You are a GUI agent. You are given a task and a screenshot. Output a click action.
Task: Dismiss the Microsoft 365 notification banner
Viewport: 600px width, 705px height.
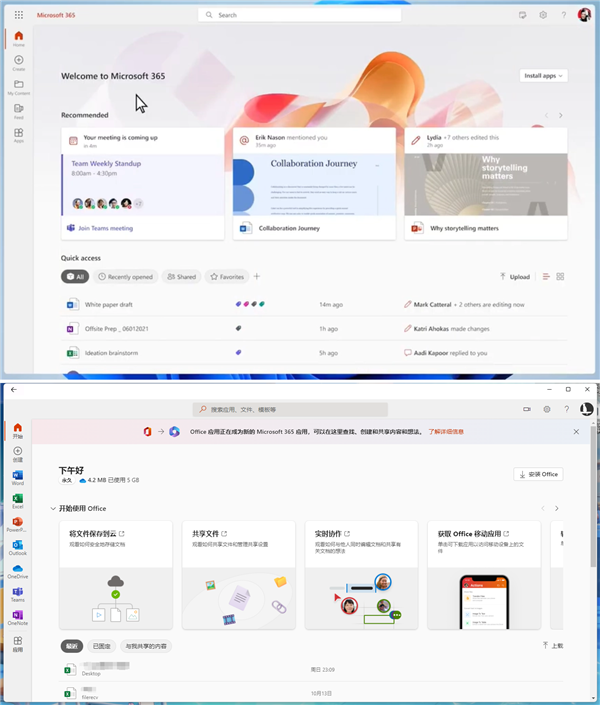576,432
